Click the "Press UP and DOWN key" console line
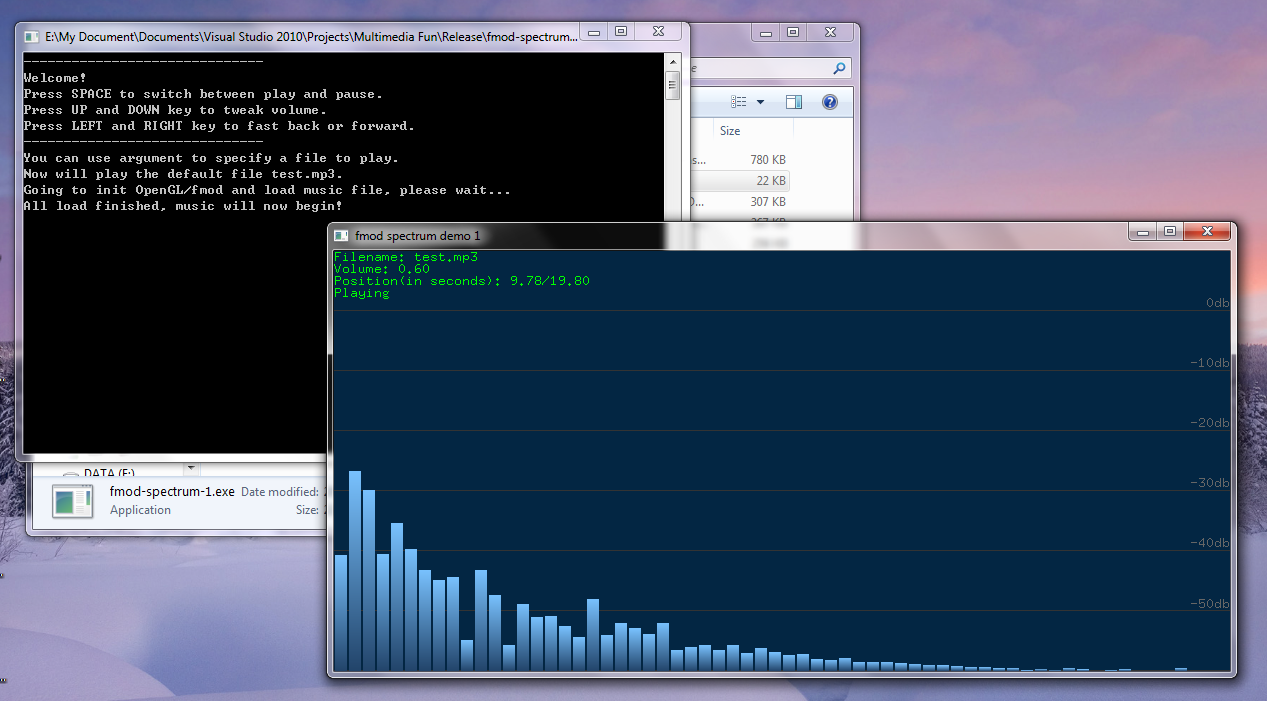1267x701 pixels. click(x=175, y=110)
